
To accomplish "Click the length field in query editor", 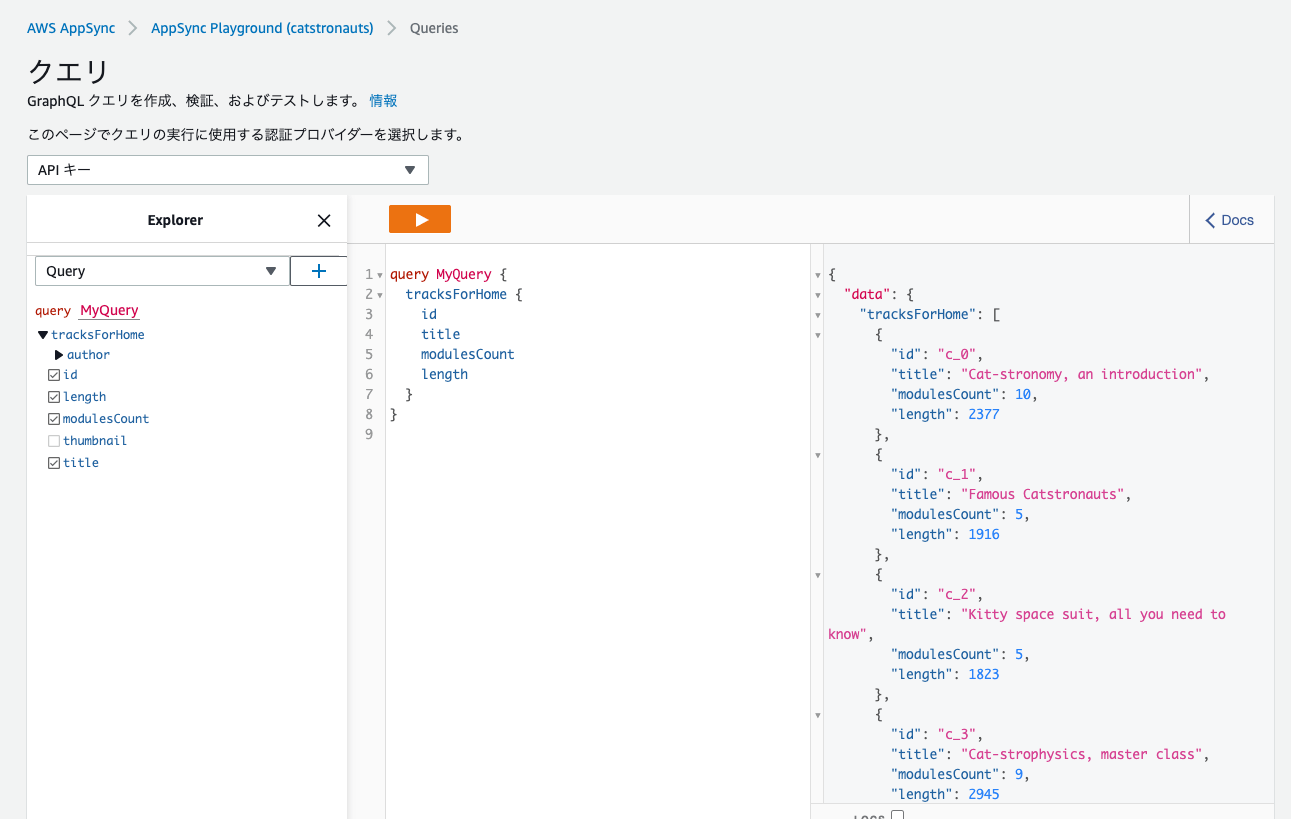I will tap(444, 374).
